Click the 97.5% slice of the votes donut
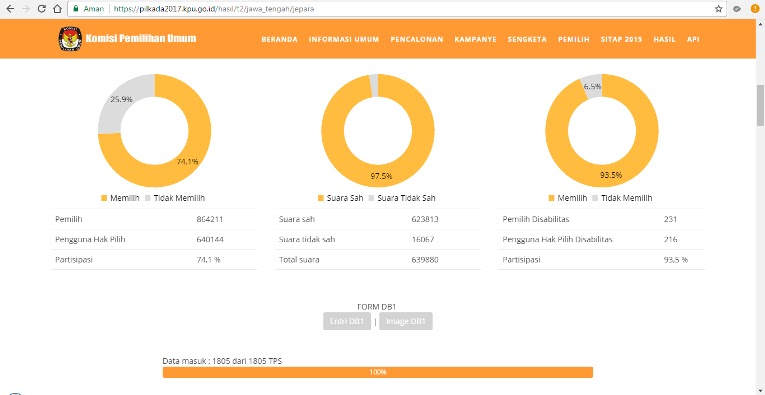The image size is (765, 395). coord(381,176)
